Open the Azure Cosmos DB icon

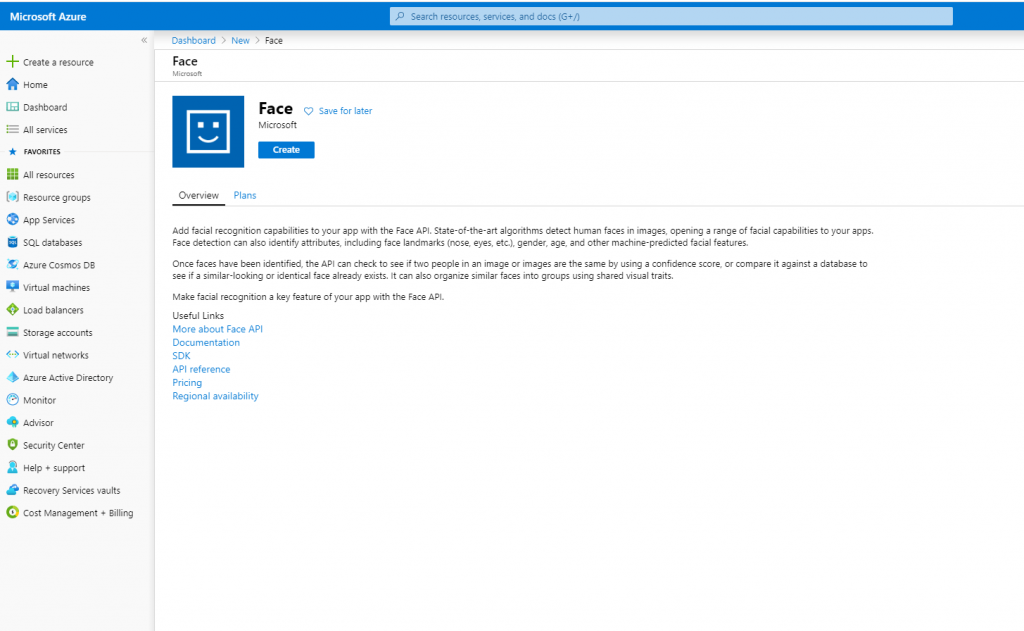click(12, 265)
